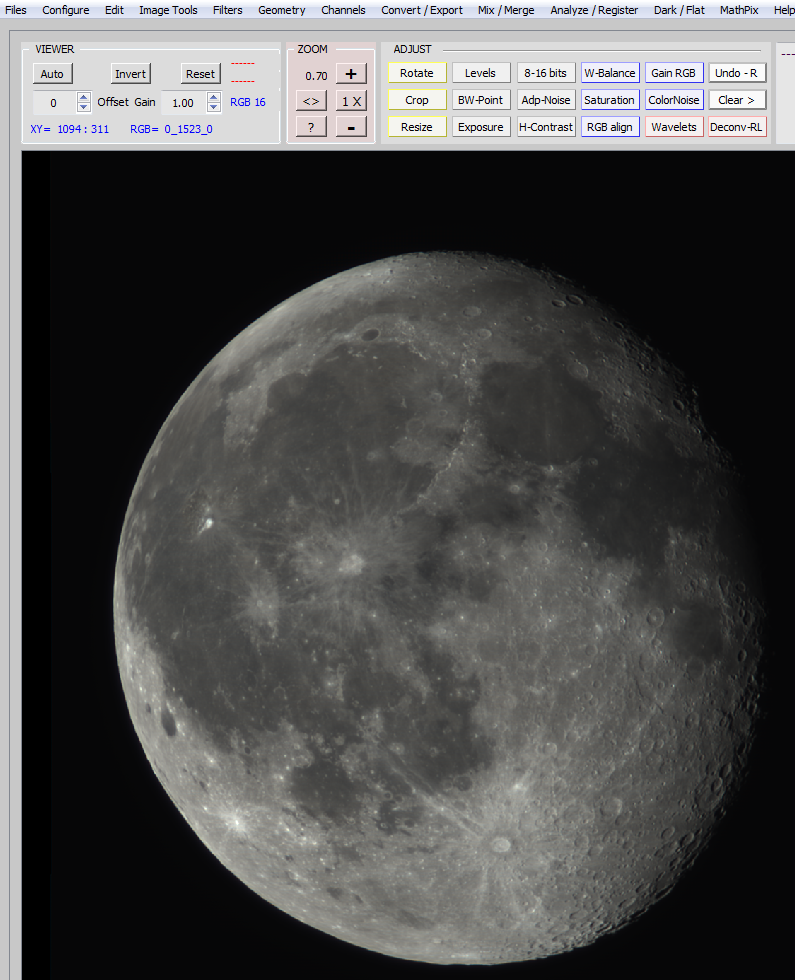This screenshot has height=980, width=795.
Task: Click the Reset viewer button
Action: (201, 74)
